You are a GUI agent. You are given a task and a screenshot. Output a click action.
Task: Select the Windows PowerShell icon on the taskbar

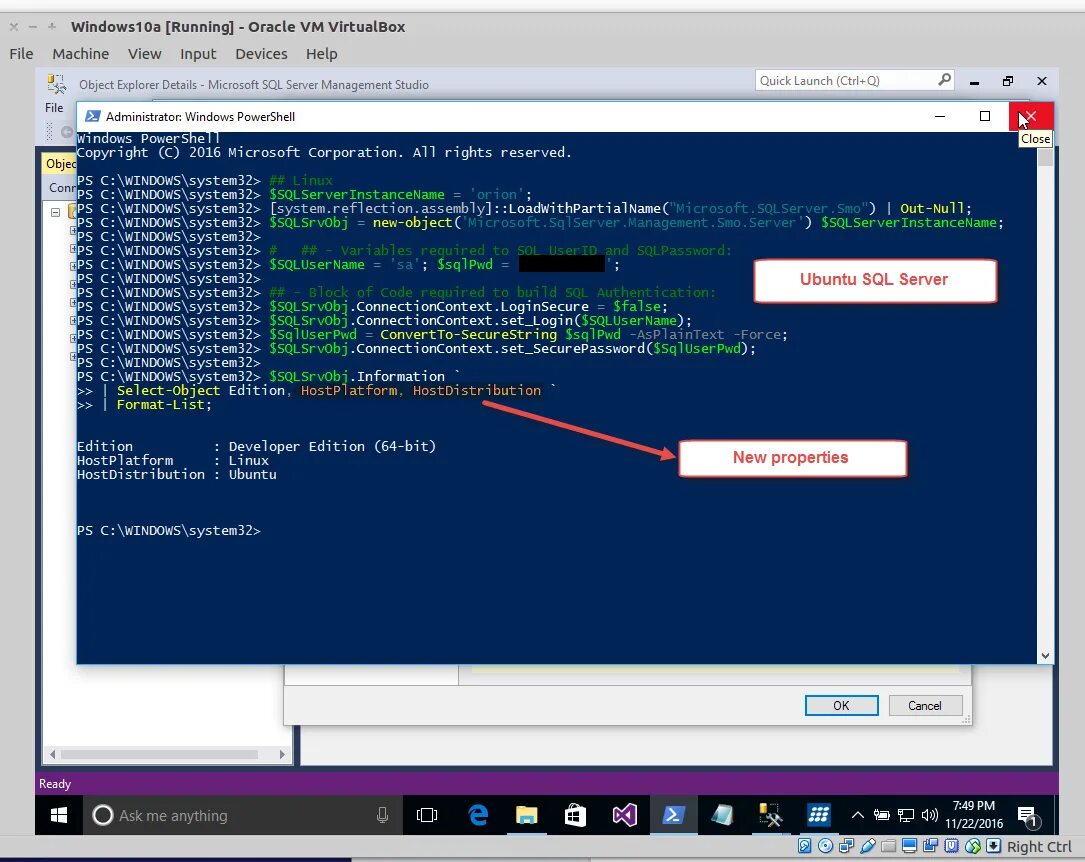pos(673,815)
